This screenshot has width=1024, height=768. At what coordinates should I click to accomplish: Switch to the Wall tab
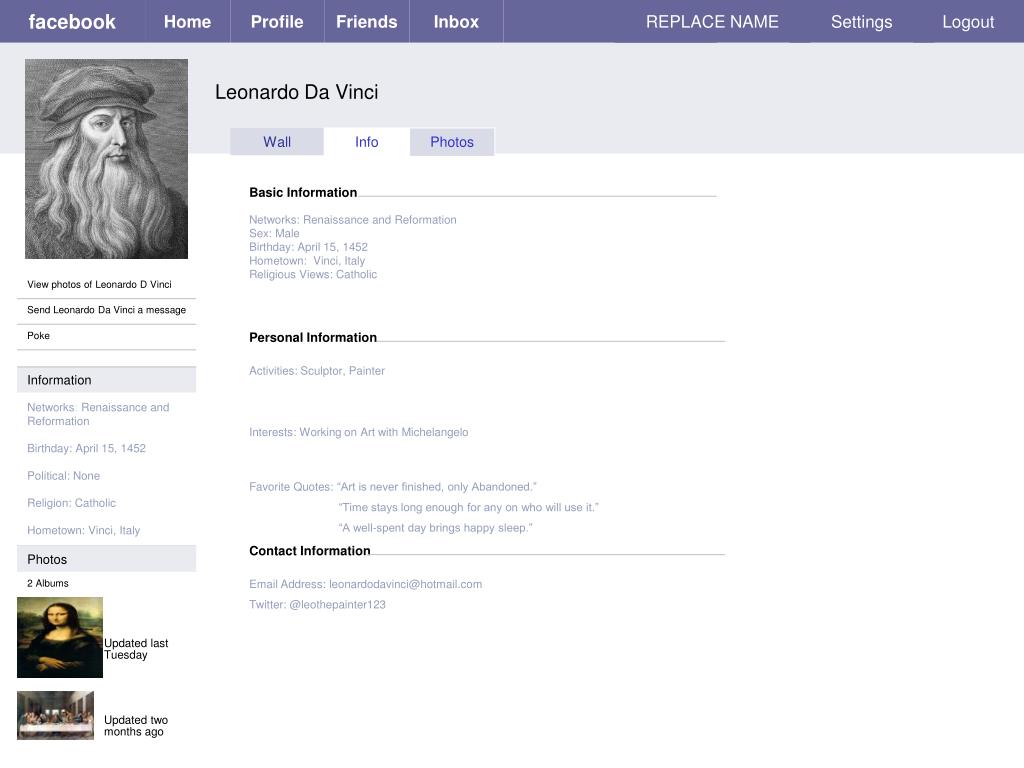pyautogui.click(x=277, y=142)
